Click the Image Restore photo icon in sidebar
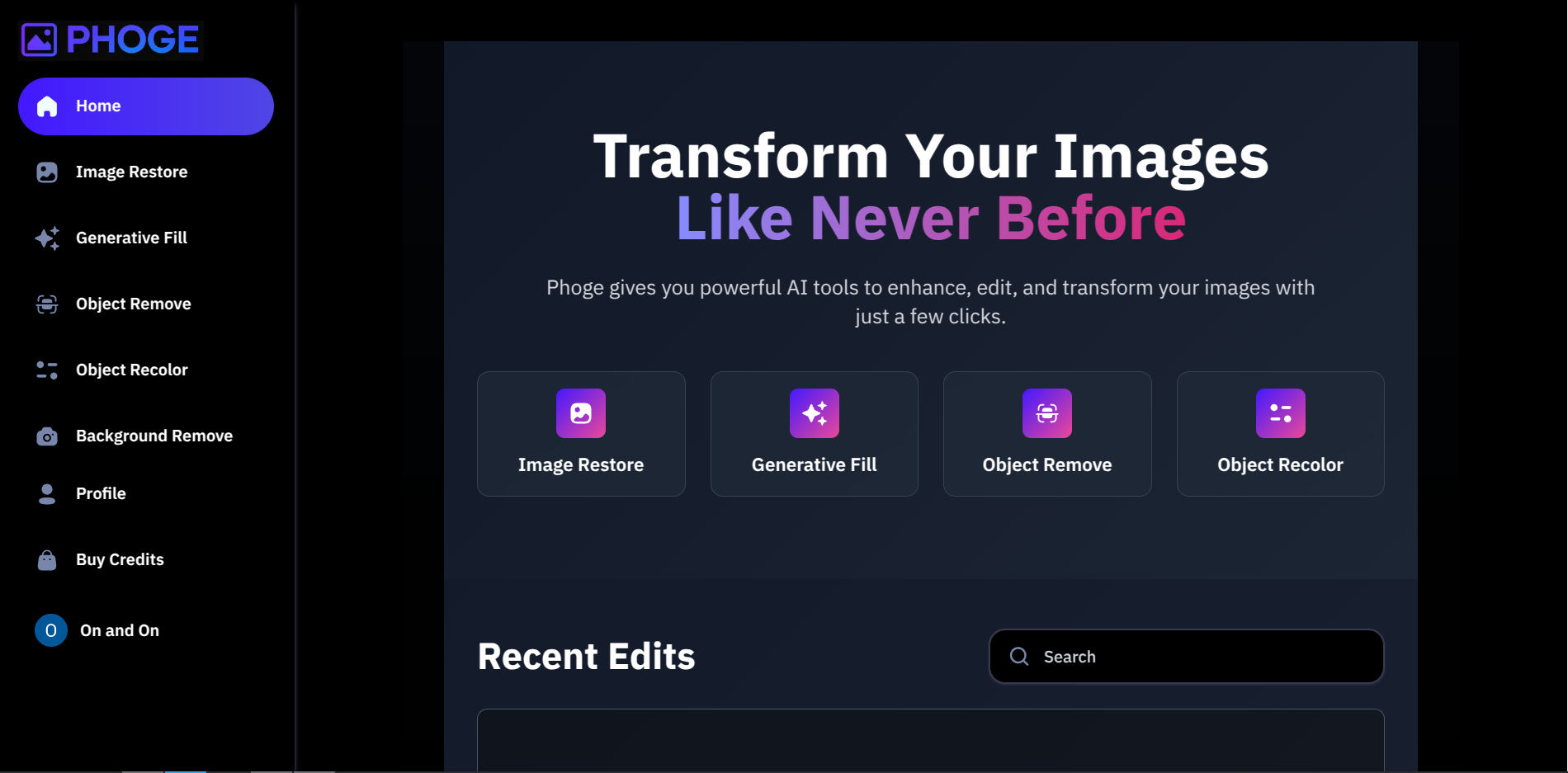Viewport: 1568px width, 773px height. [x=47, y=172]
